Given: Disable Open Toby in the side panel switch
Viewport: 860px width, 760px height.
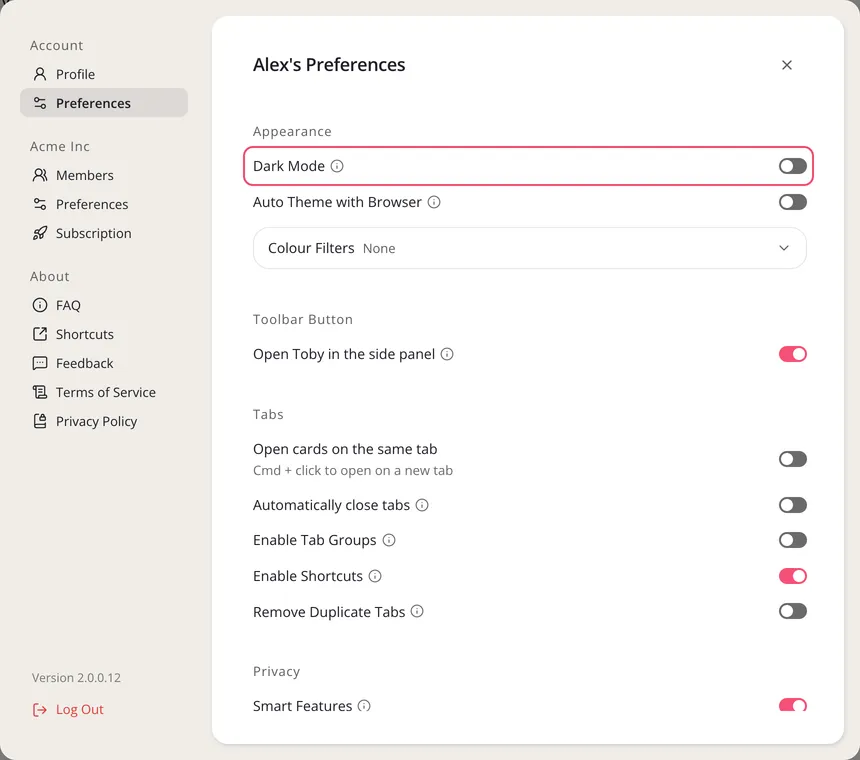Looking at the screenshot, I should (x=793, y=354).
